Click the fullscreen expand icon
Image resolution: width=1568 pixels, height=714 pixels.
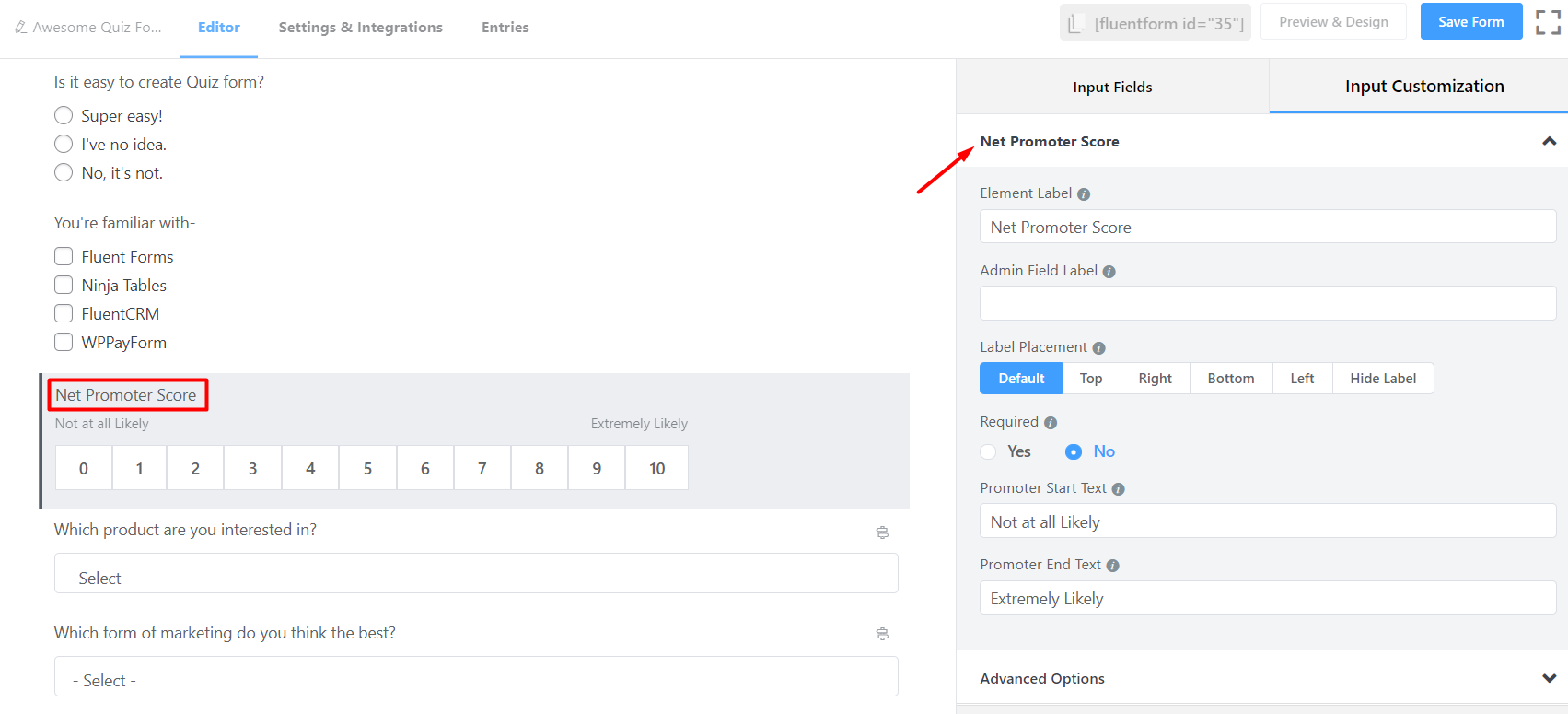1548,22
